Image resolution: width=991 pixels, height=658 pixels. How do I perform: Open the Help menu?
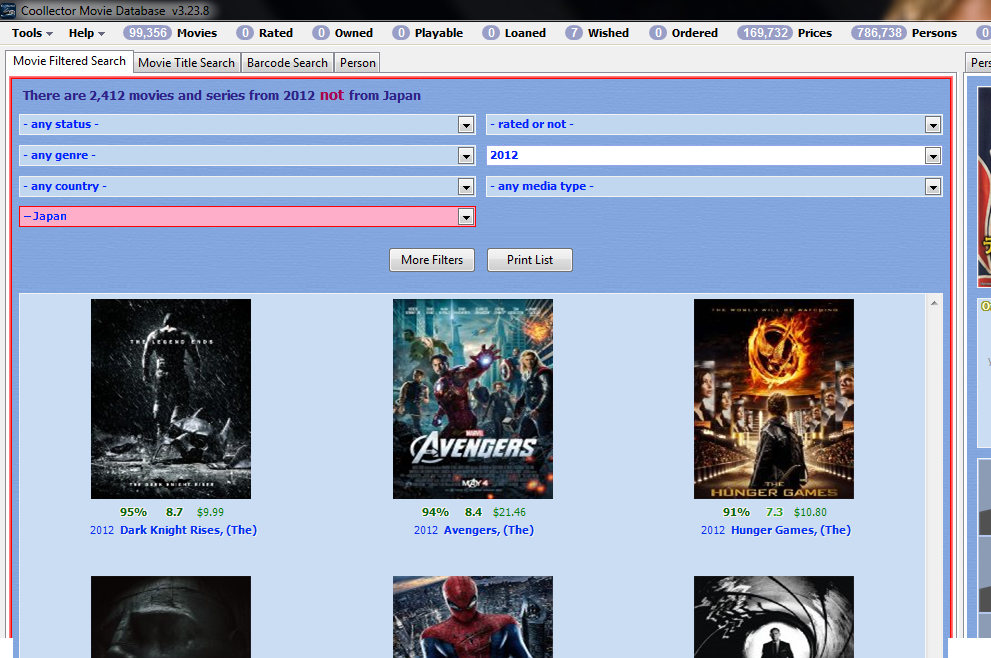[87, 33]
